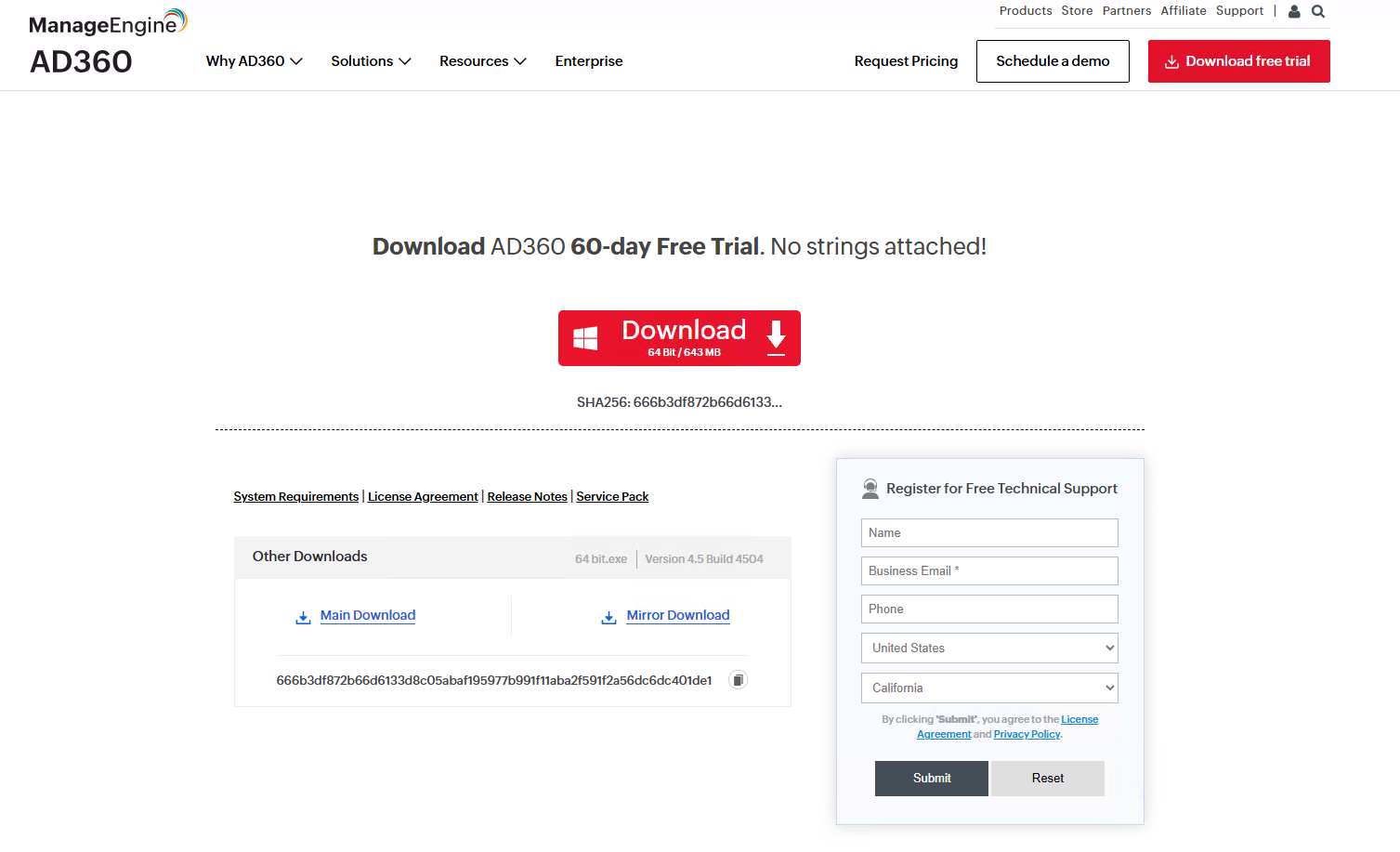Click the Register for Free Technical Support heading

pyautogui.click(x=1001, y=489)
